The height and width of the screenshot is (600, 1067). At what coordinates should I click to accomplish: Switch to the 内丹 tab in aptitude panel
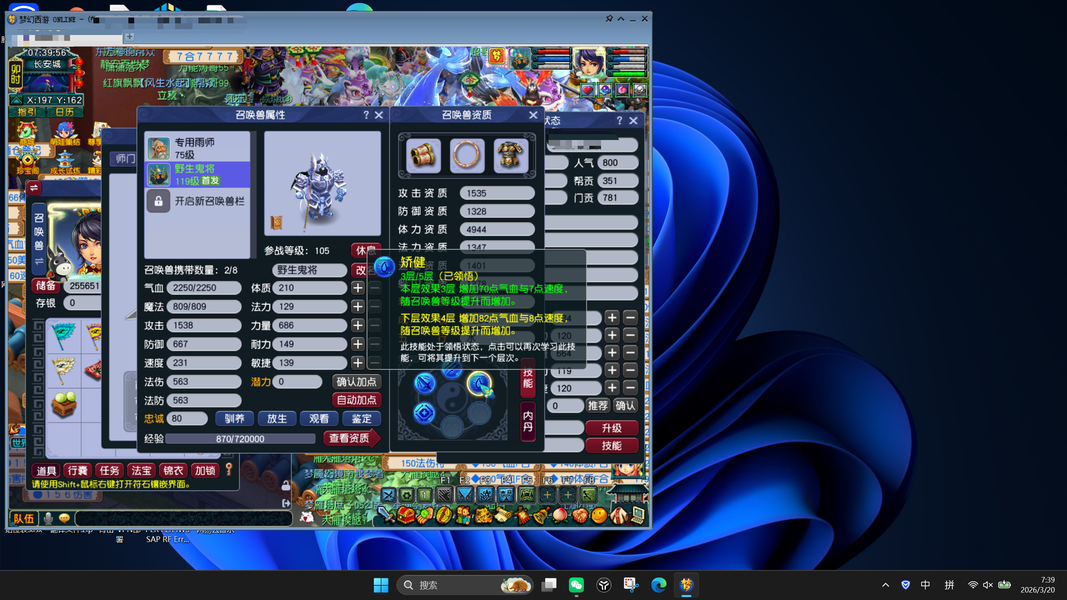coord(528,420)
